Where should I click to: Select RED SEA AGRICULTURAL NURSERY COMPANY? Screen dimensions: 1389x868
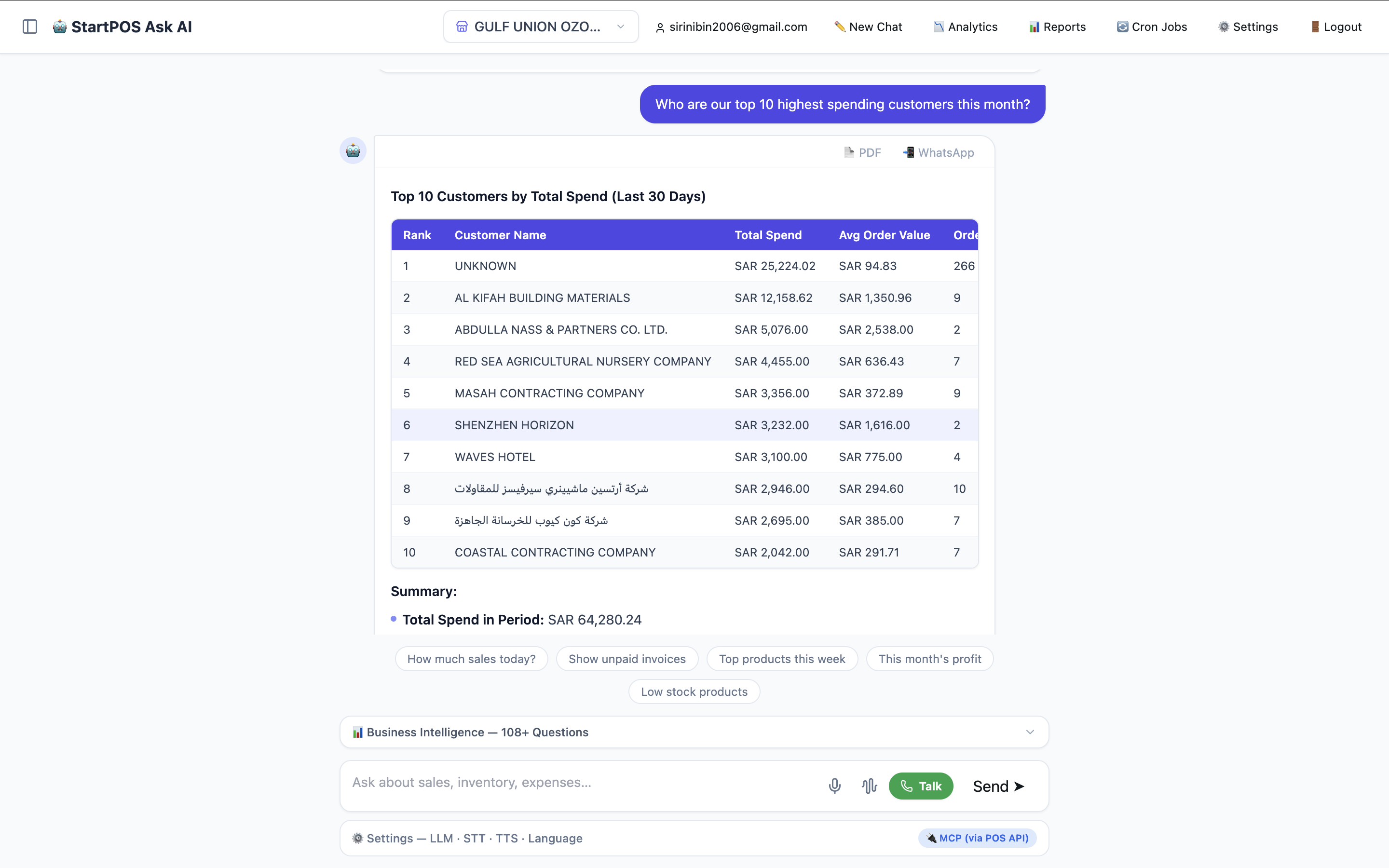click(684, 361)
